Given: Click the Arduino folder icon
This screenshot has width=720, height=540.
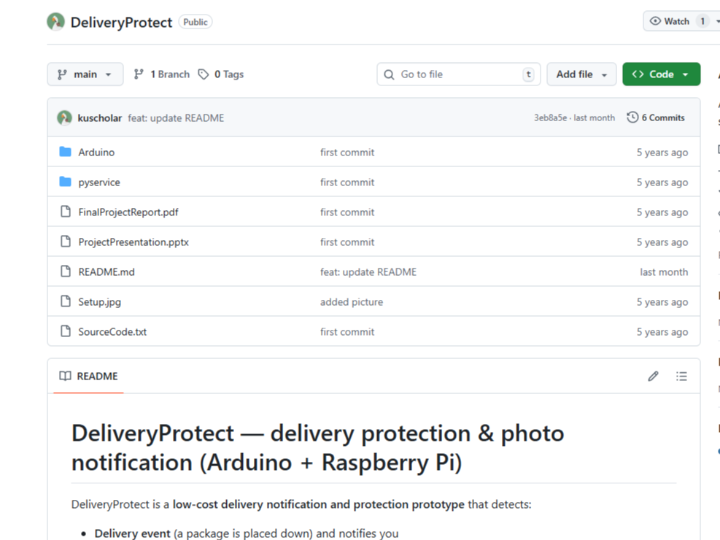Looking at the screenshot, I should pyautogui.click(x=65, y=152).
